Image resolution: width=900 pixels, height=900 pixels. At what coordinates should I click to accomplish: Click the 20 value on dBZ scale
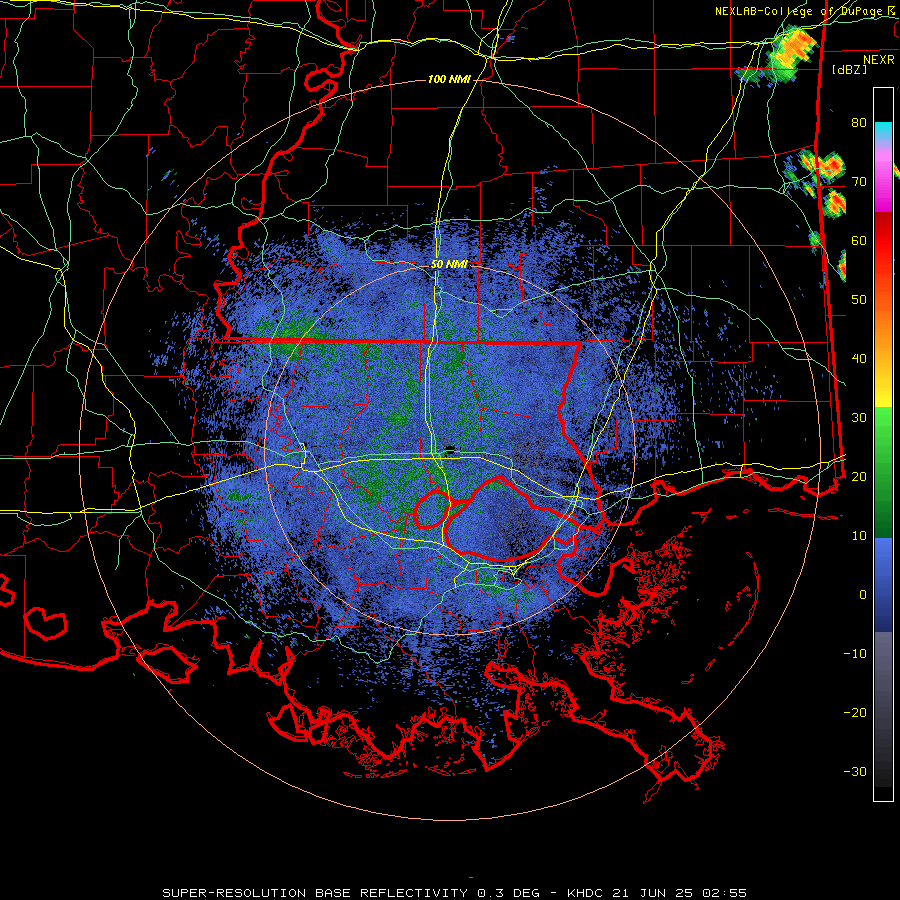pyautogui.click(x=859, y=476)
